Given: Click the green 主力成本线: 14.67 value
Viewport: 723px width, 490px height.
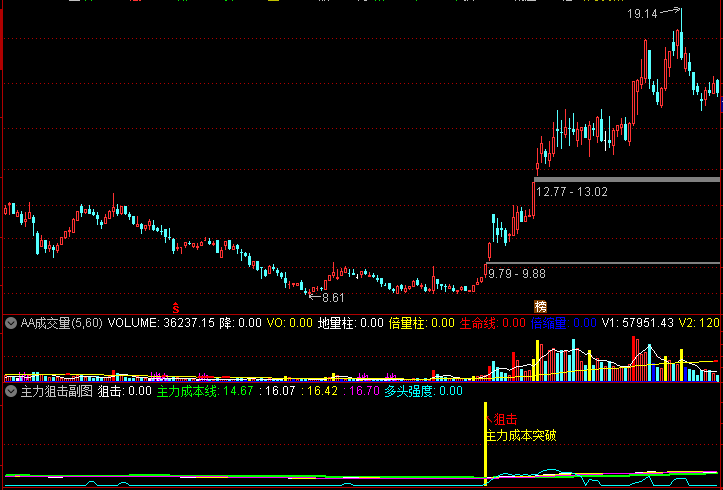Looking at the screenshot, I should point(205,391).
